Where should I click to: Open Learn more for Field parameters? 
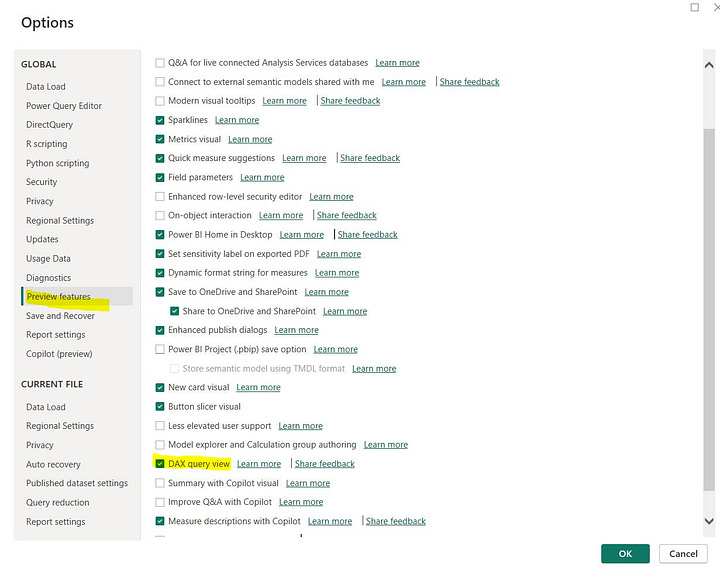click(x=262, y=177)
